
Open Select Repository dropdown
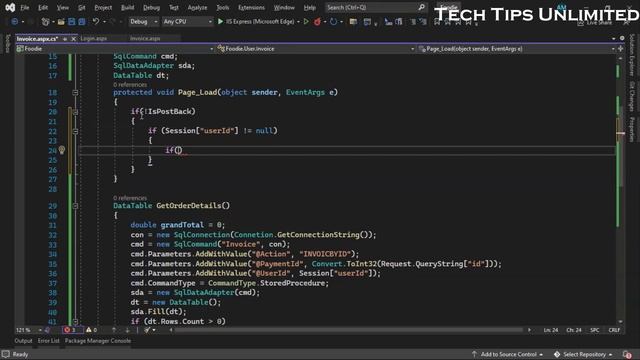583,354
